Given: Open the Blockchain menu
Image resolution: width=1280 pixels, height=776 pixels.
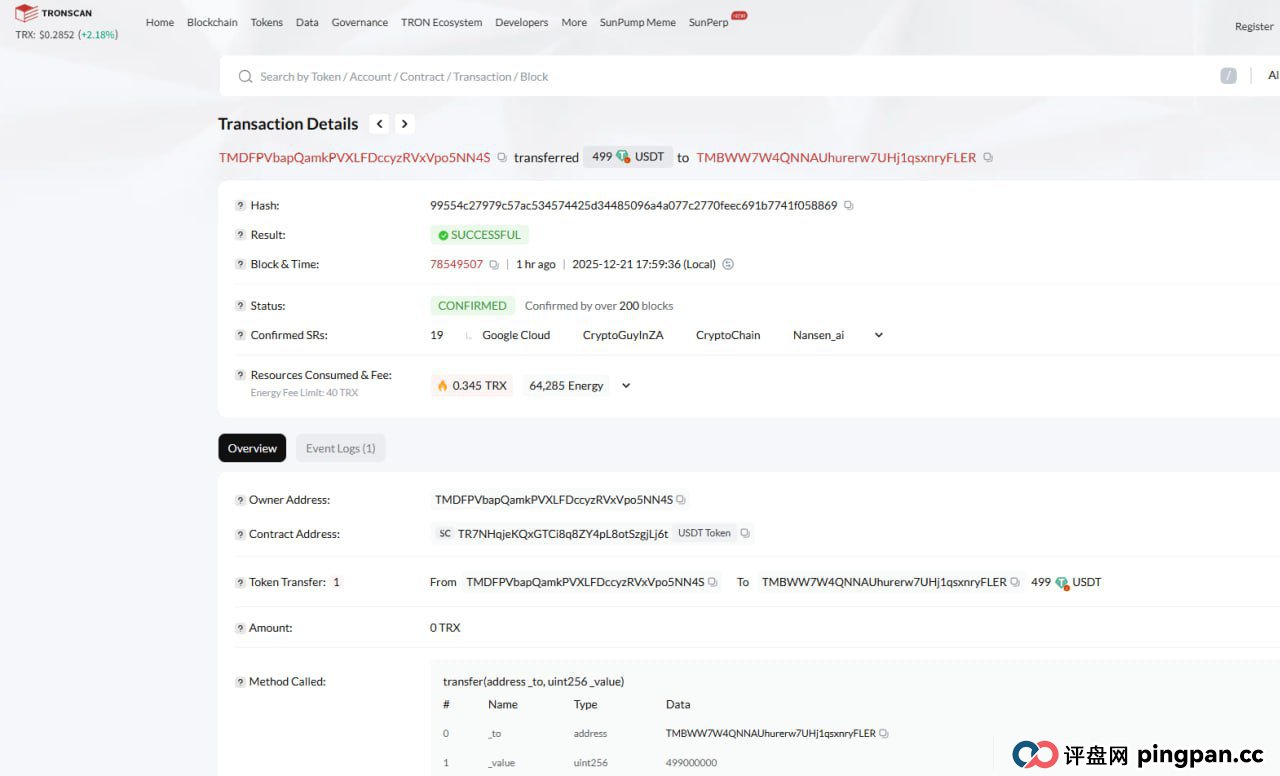Looking at the screenshot, I should point(212,22).
